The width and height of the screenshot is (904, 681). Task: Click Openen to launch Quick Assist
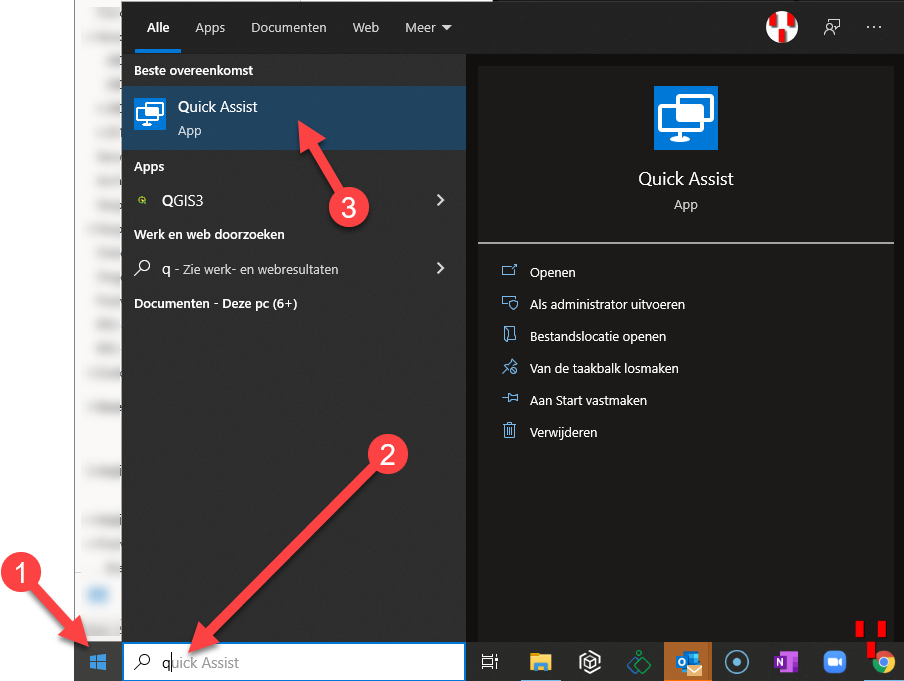(552, 272)
